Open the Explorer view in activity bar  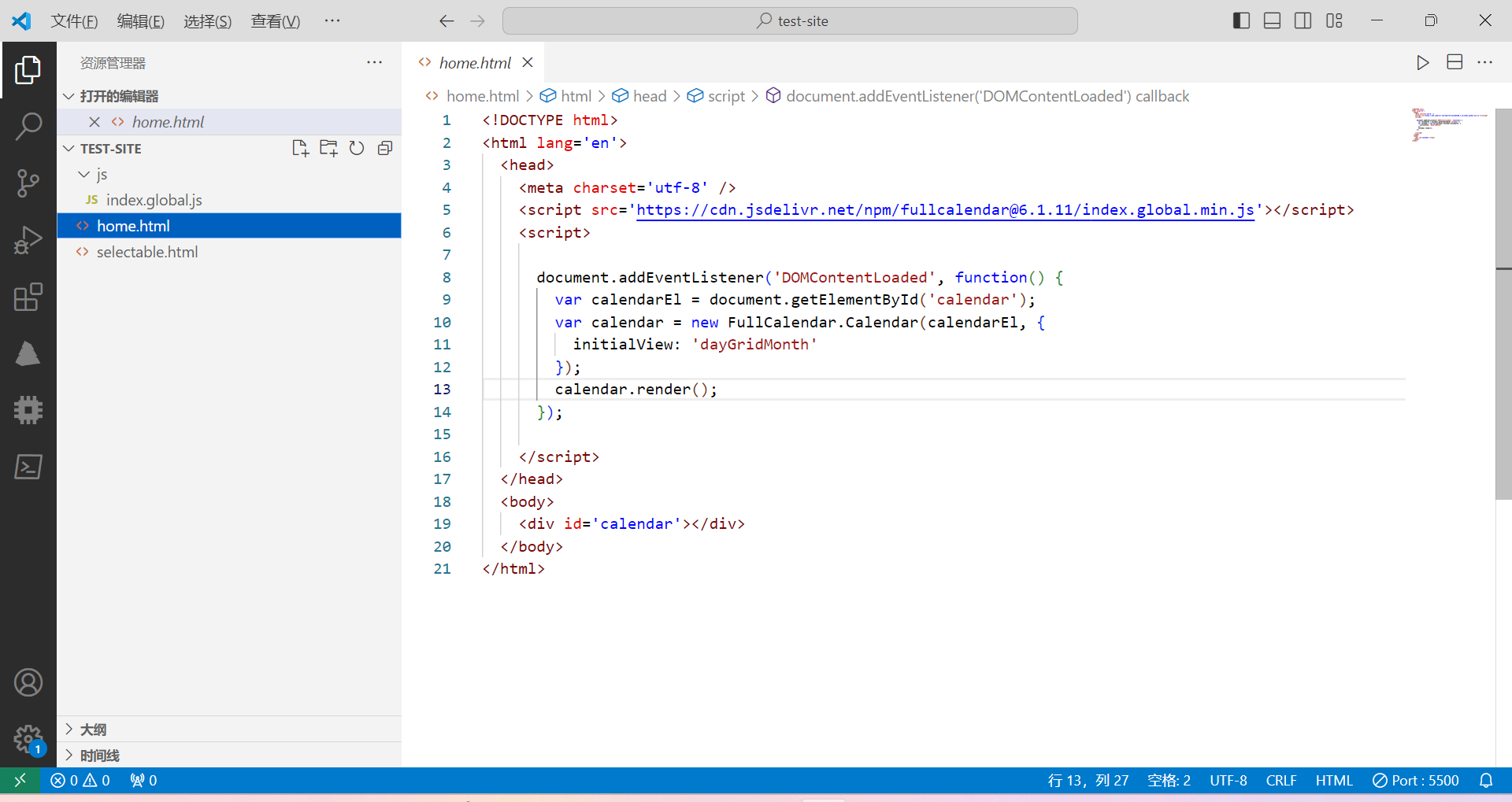(x=28, y=70)
